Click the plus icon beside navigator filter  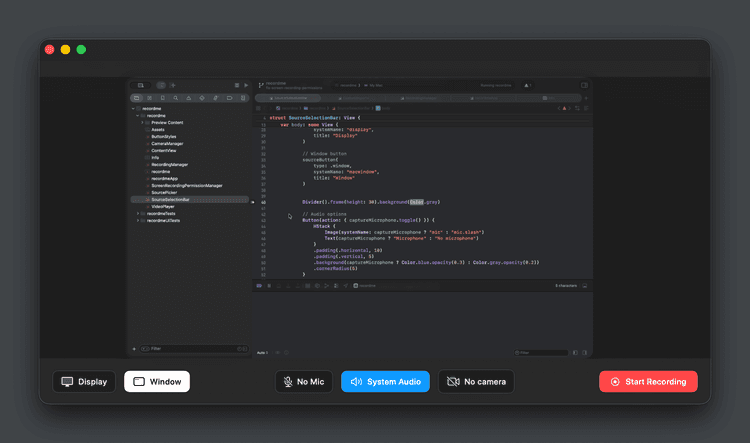(134, 349)
